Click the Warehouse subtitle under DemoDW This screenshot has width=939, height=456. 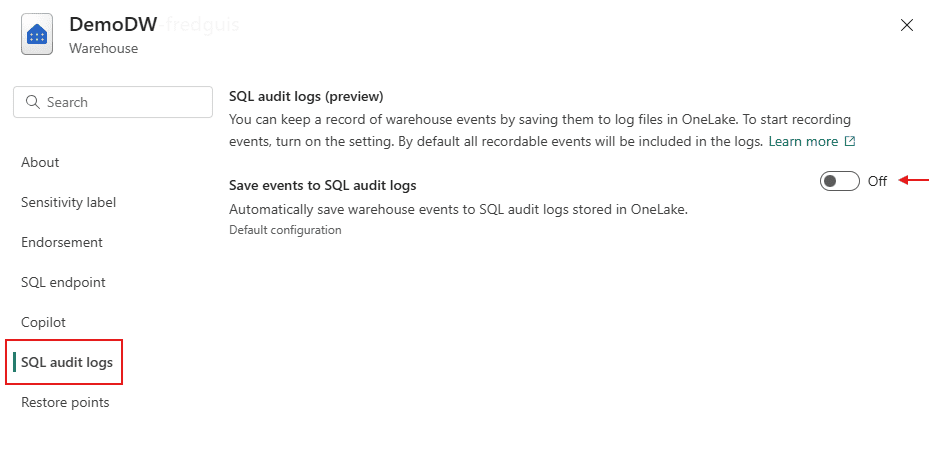103,48
